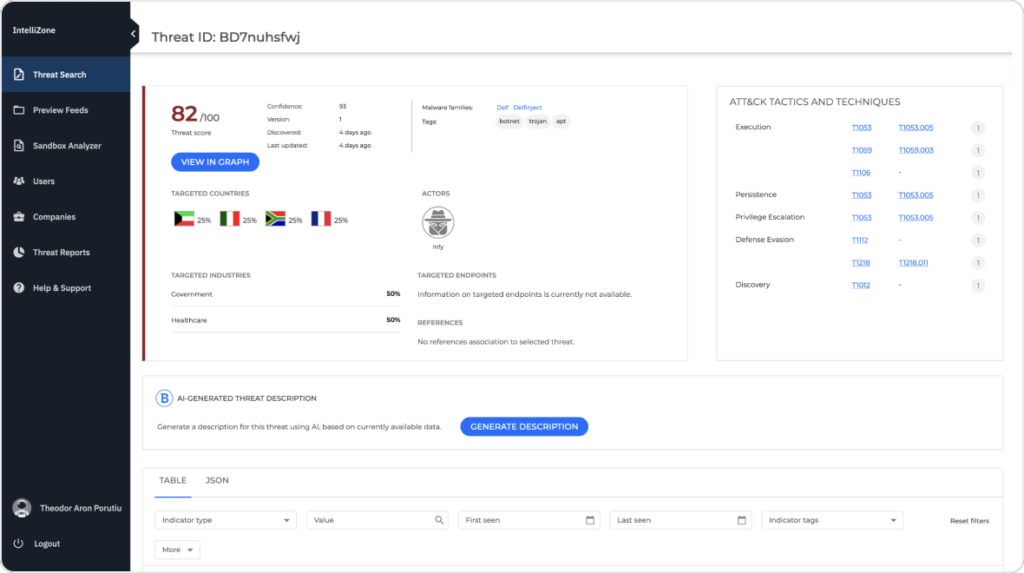The image size is (1024, 573).
Task: Expand the More filters dropdown
Action: (178, 550)
